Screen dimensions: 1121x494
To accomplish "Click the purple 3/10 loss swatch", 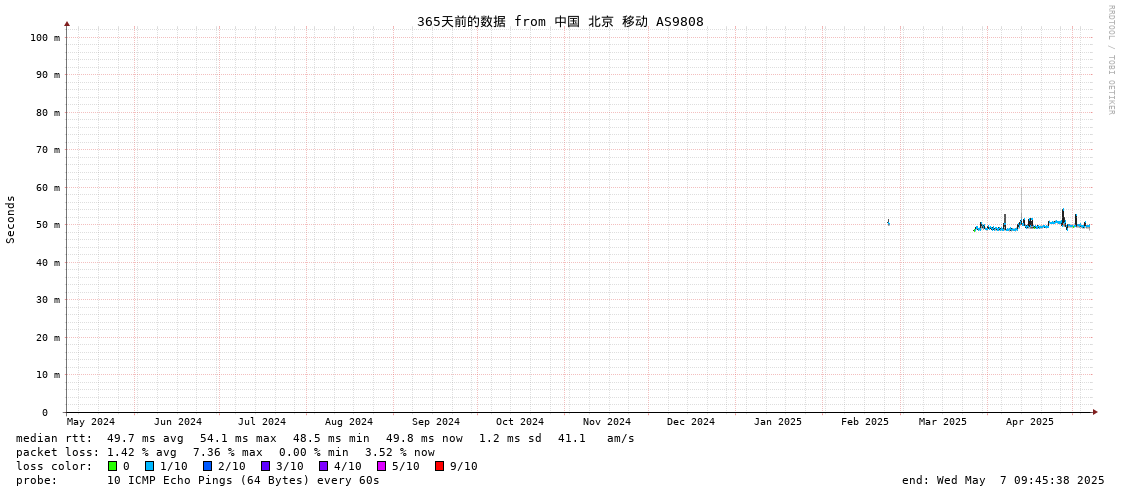I will tap(265, 466).
